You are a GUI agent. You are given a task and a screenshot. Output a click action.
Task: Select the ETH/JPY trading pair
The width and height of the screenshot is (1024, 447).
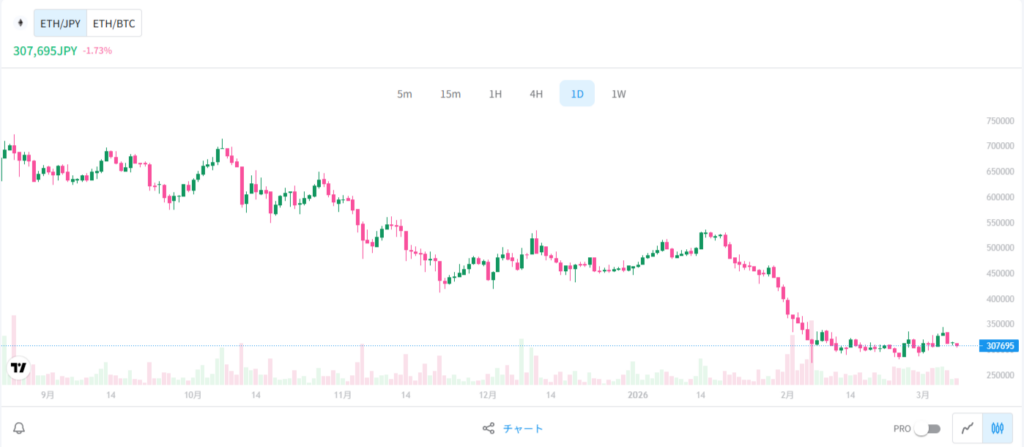click(x=60, y=23)
